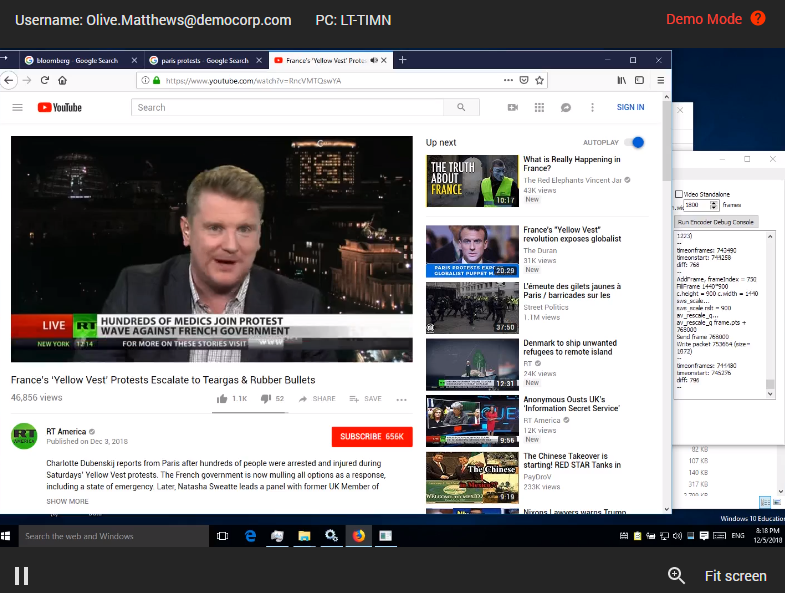Go forward in Firefox
The width and height of the screenshot is (785, 593).
point(27,80)
